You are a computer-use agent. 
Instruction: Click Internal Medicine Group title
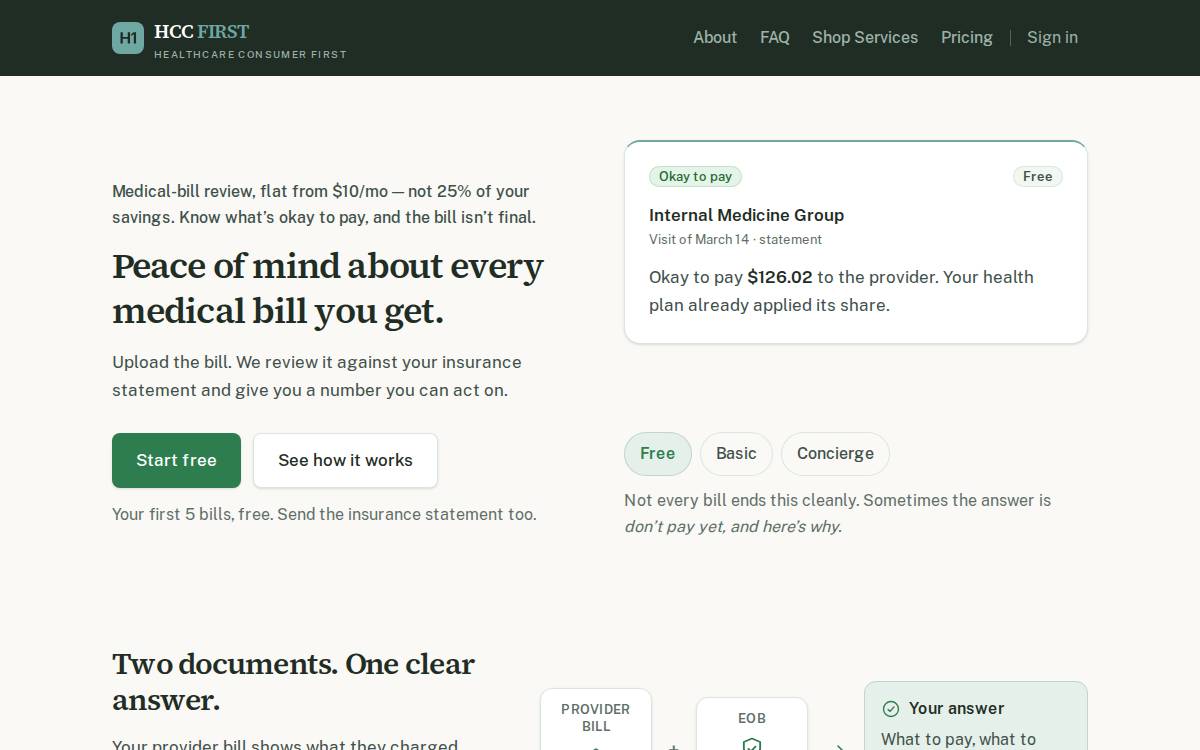(x=746, y=215)
